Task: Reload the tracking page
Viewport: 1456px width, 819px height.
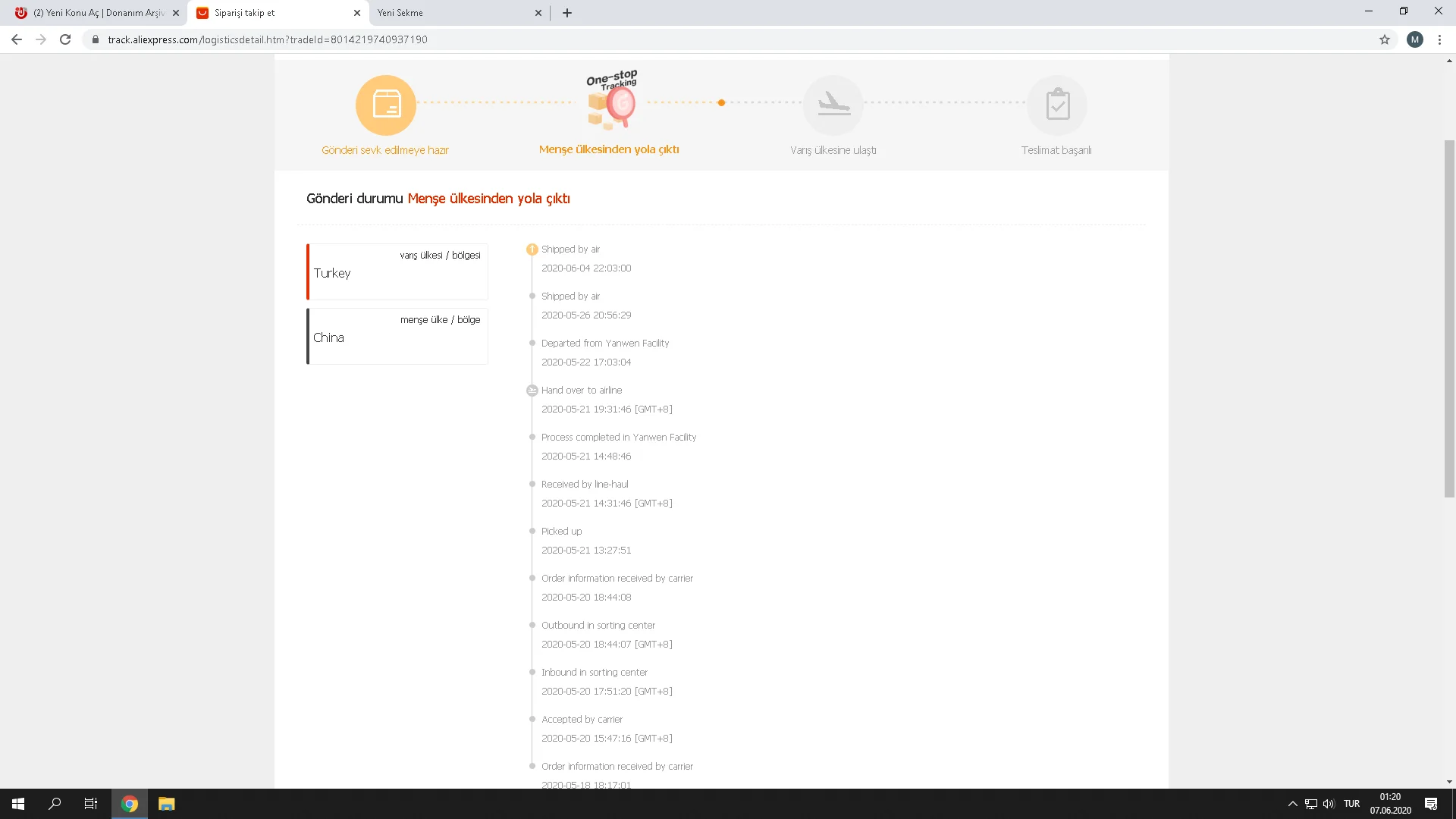Action: (65, 39)
